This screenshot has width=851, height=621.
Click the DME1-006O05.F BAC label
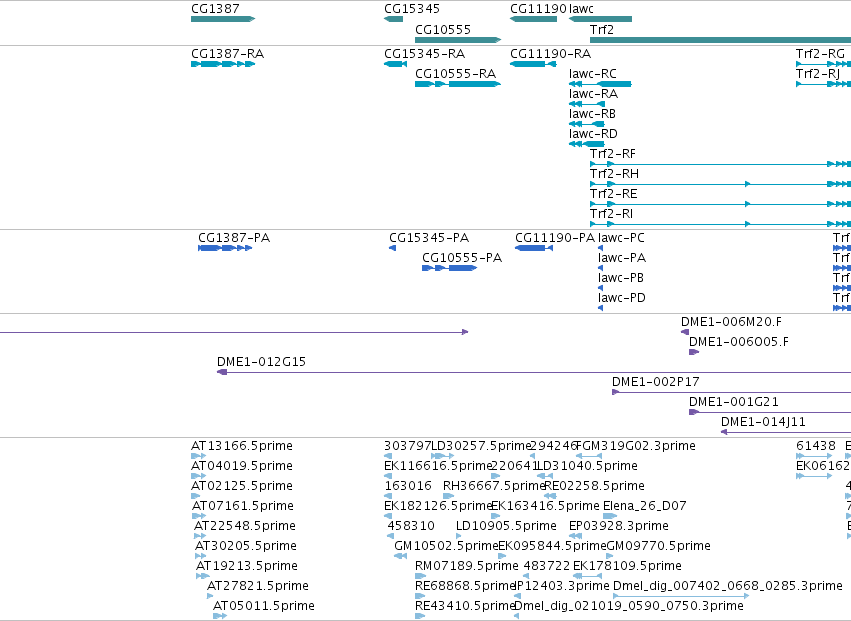[739, 342]
